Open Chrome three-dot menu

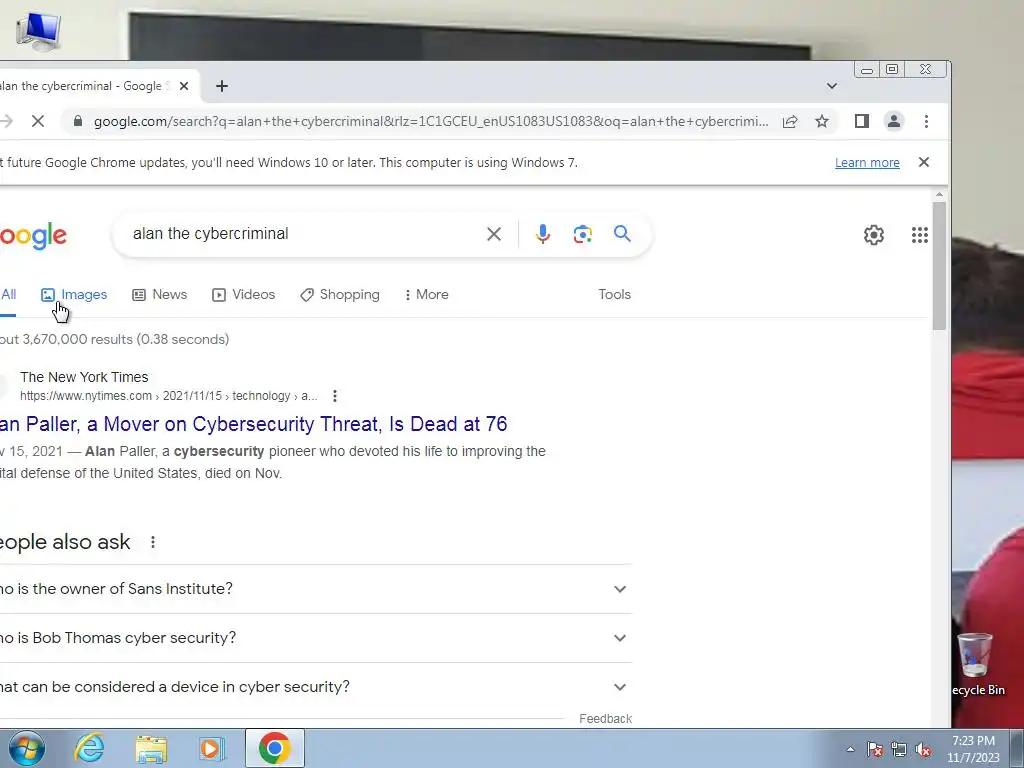tap(926, 121)
